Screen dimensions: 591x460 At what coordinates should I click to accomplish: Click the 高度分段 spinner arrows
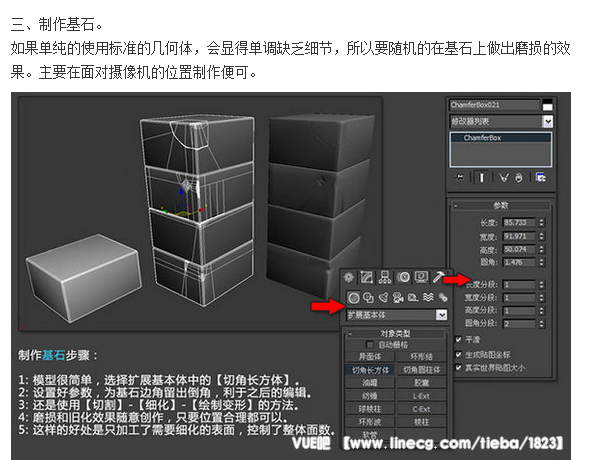[541, 310]
